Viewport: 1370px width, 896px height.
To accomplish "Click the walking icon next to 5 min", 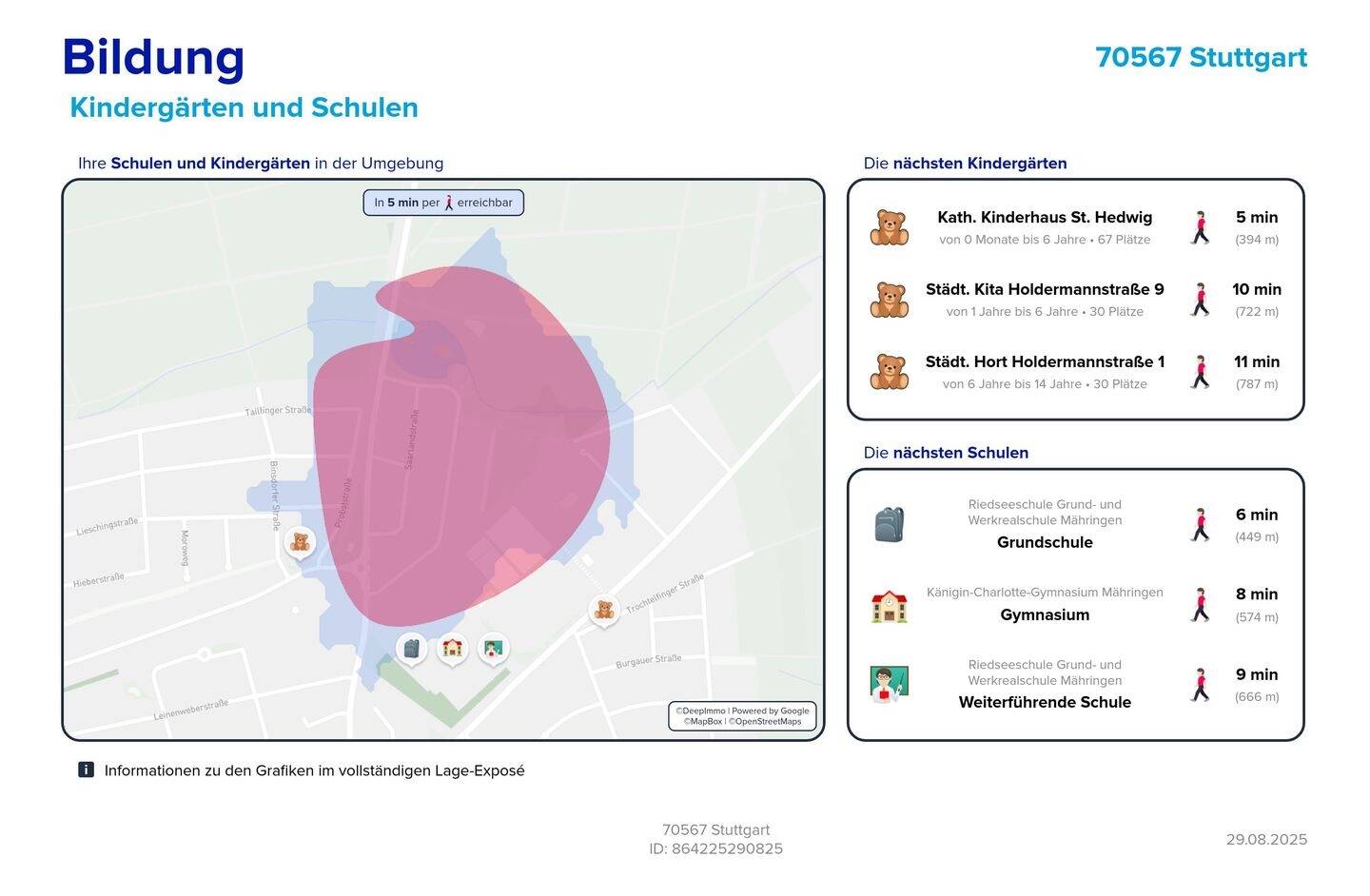I will click(x=1201, y=227).
